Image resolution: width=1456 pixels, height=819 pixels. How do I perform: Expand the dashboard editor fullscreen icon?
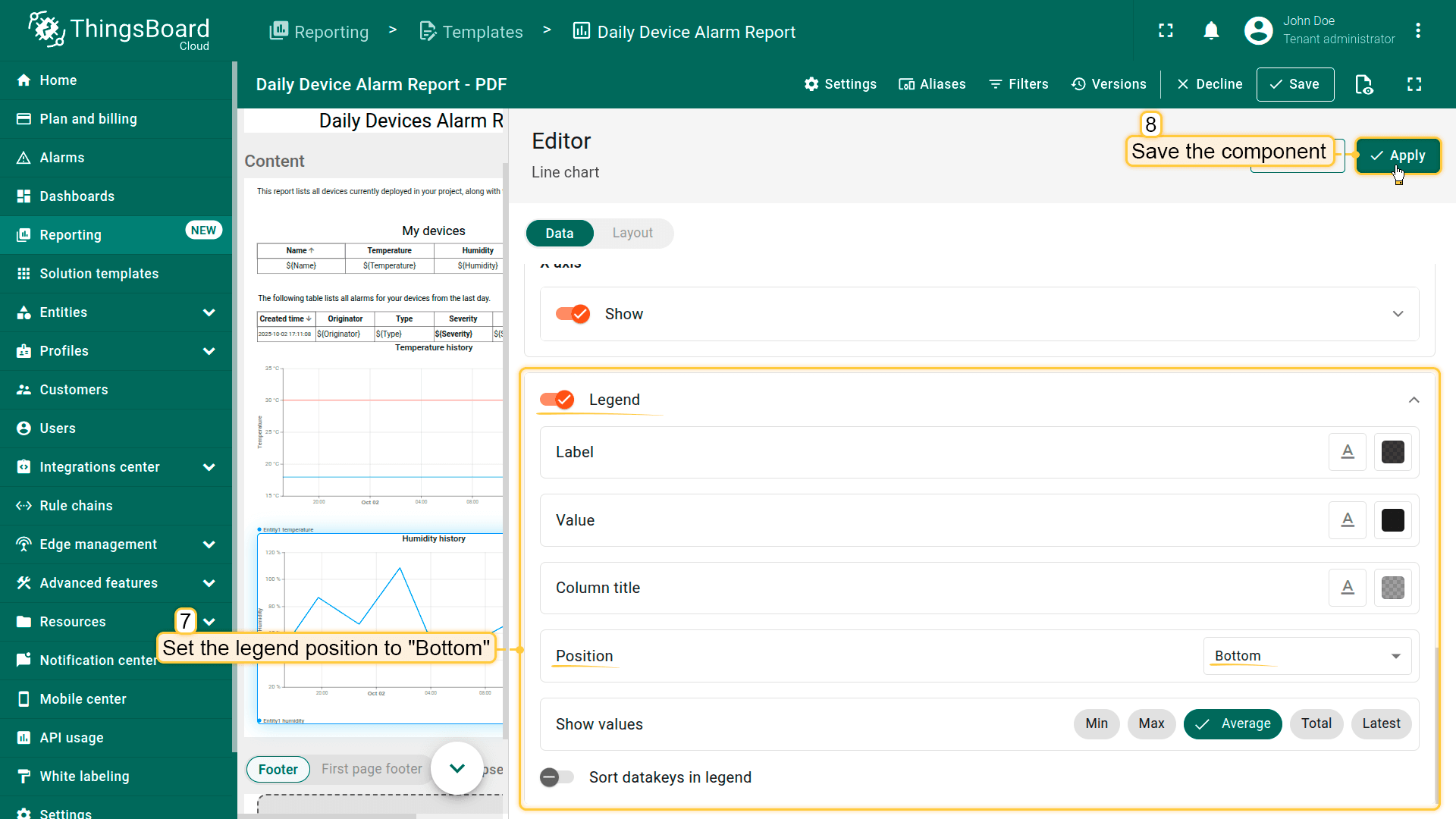tap(1414, 84)
